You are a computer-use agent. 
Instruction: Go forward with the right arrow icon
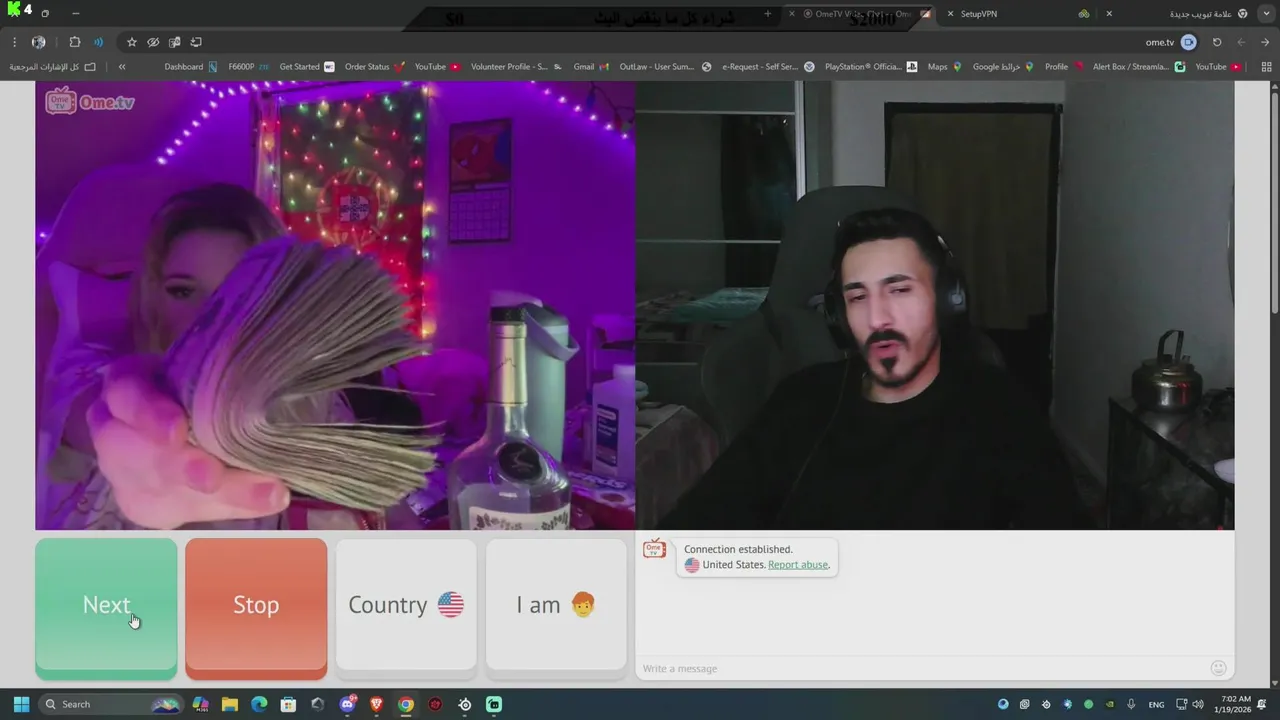(1265, 42)
